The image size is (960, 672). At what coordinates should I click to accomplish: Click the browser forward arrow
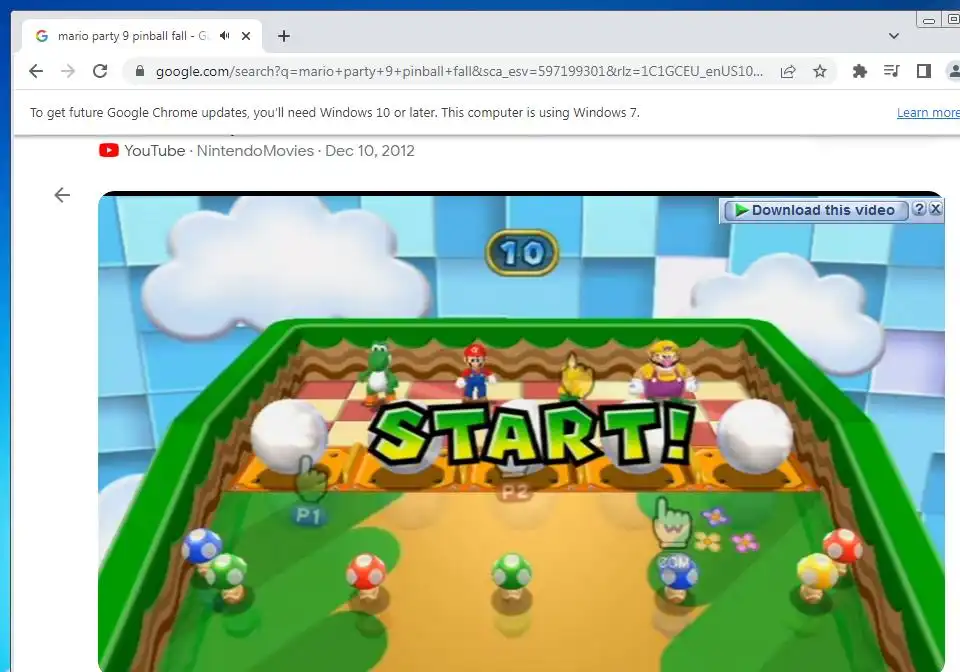68,72
